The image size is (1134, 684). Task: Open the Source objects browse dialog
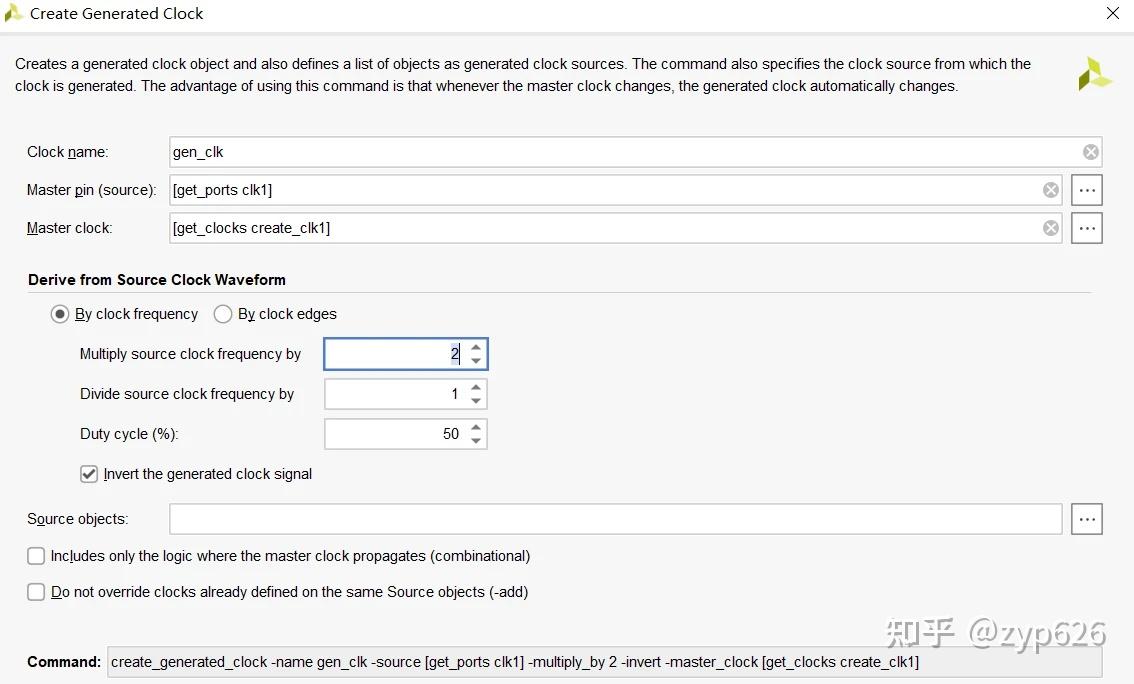[x=1087, y=519]
